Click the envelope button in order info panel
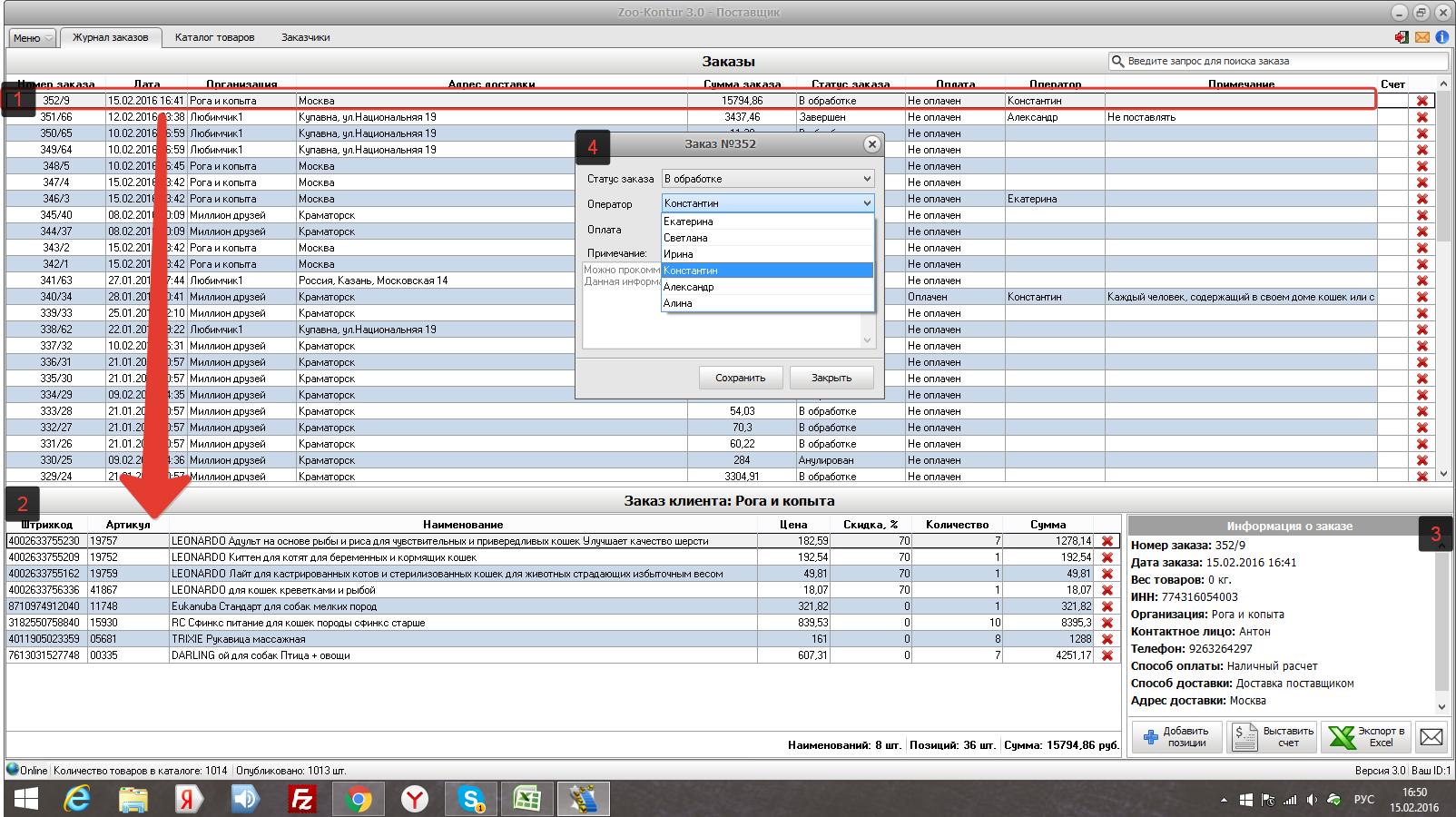This screenshot has height=817, width=1456. [x=1431, y=737]
